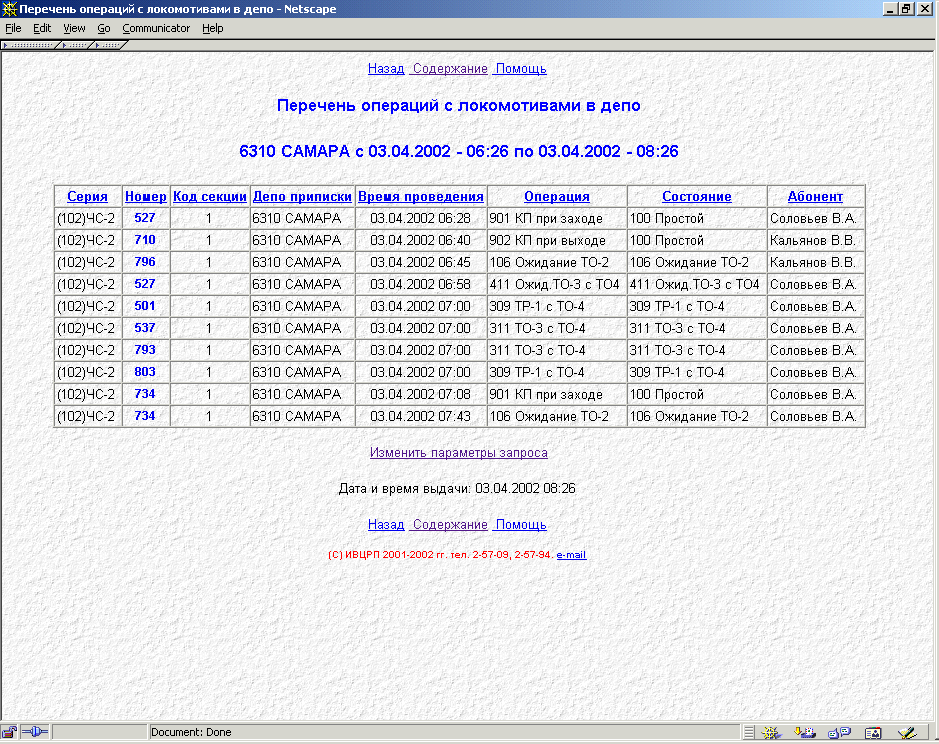
Task: Open locomotive number 710 link
Action: coord(145,240)
